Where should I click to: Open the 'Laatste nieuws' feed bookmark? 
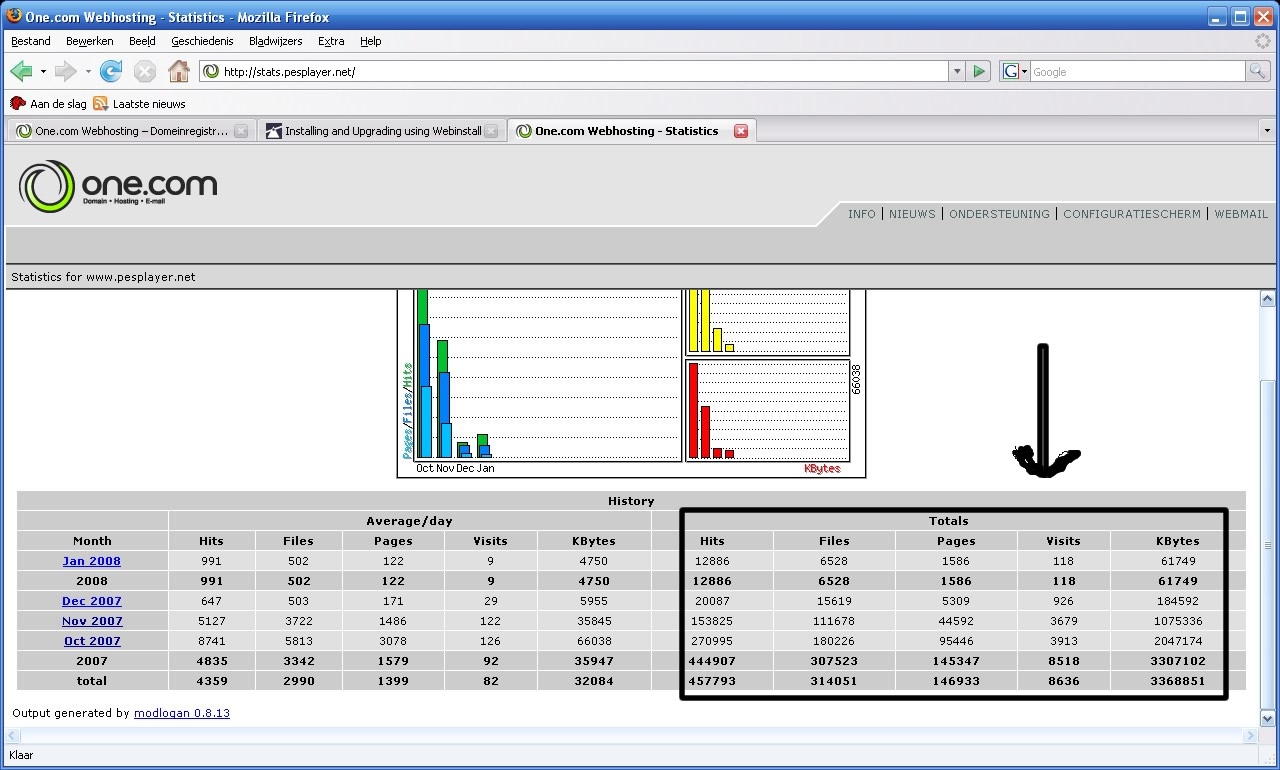(x=139, y=103)
